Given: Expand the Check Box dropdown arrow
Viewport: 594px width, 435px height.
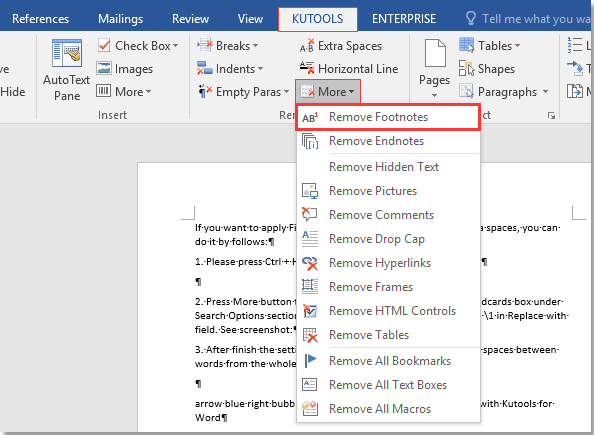Looking at the screenshot, I should click(x=175, y=46).
